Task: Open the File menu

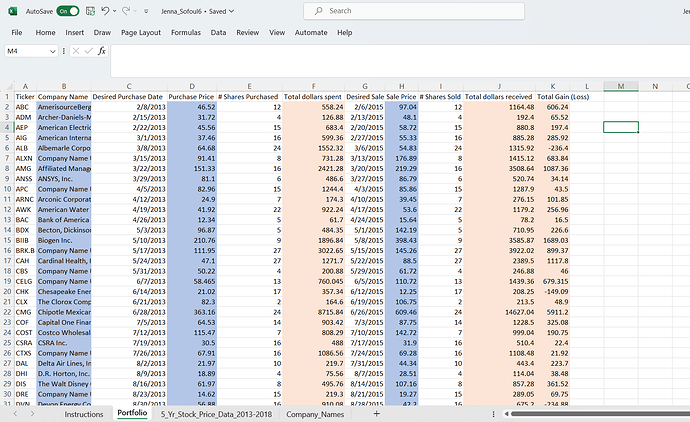Action: pos(17,33)
